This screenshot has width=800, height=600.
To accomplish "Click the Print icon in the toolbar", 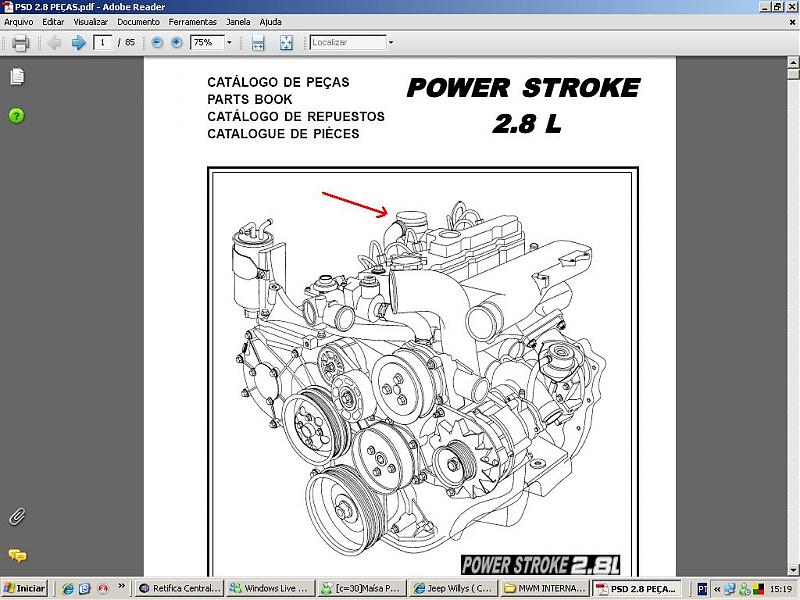I will (x=20, y=43).
